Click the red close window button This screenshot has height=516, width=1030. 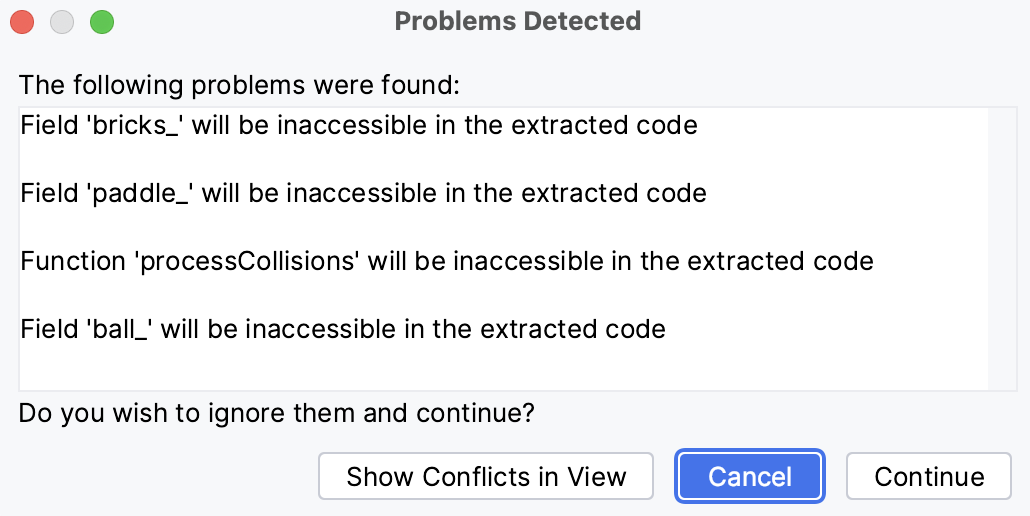click(22, 21)
